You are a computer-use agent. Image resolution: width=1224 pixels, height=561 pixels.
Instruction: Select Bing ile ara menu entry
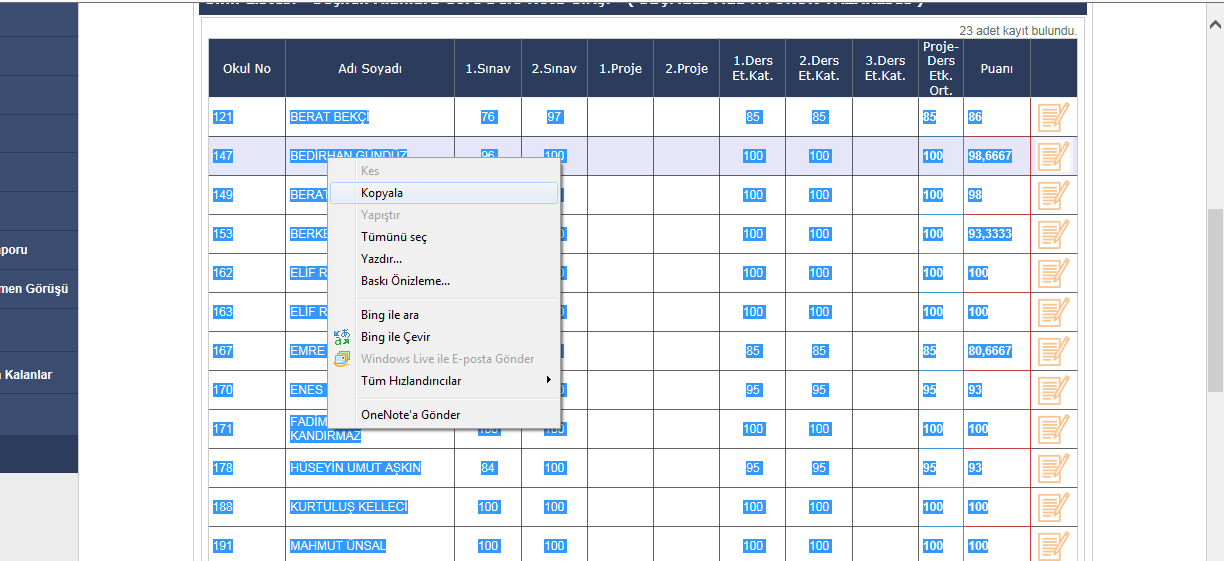point(389,315)
